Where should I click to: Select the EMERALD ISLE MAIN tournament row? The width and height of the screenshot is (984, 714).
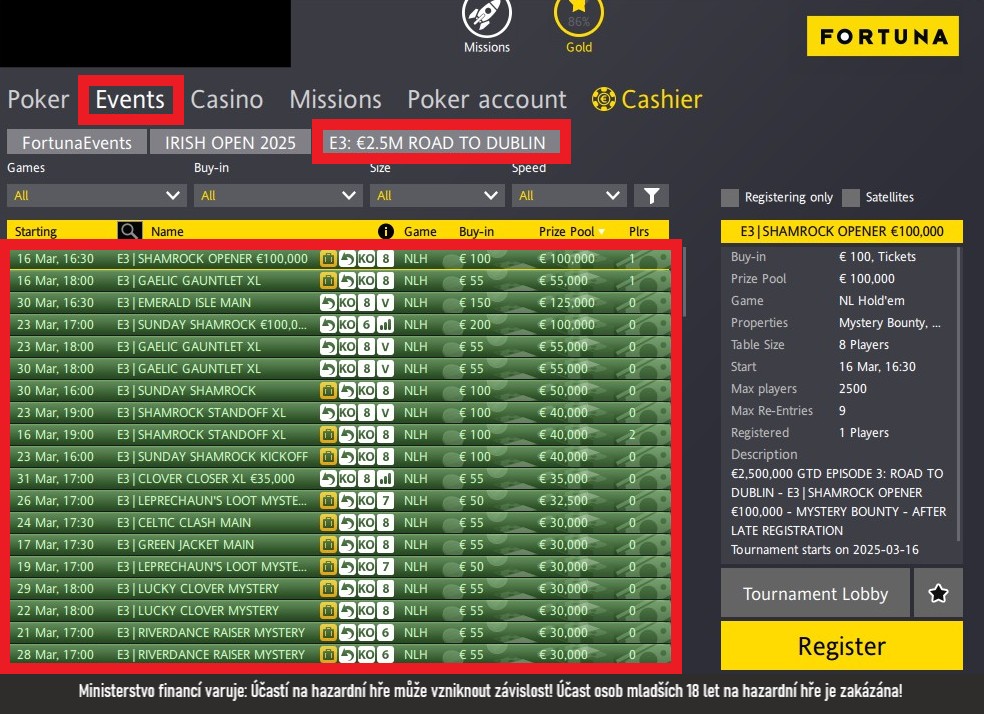click(x=340, y=302)
